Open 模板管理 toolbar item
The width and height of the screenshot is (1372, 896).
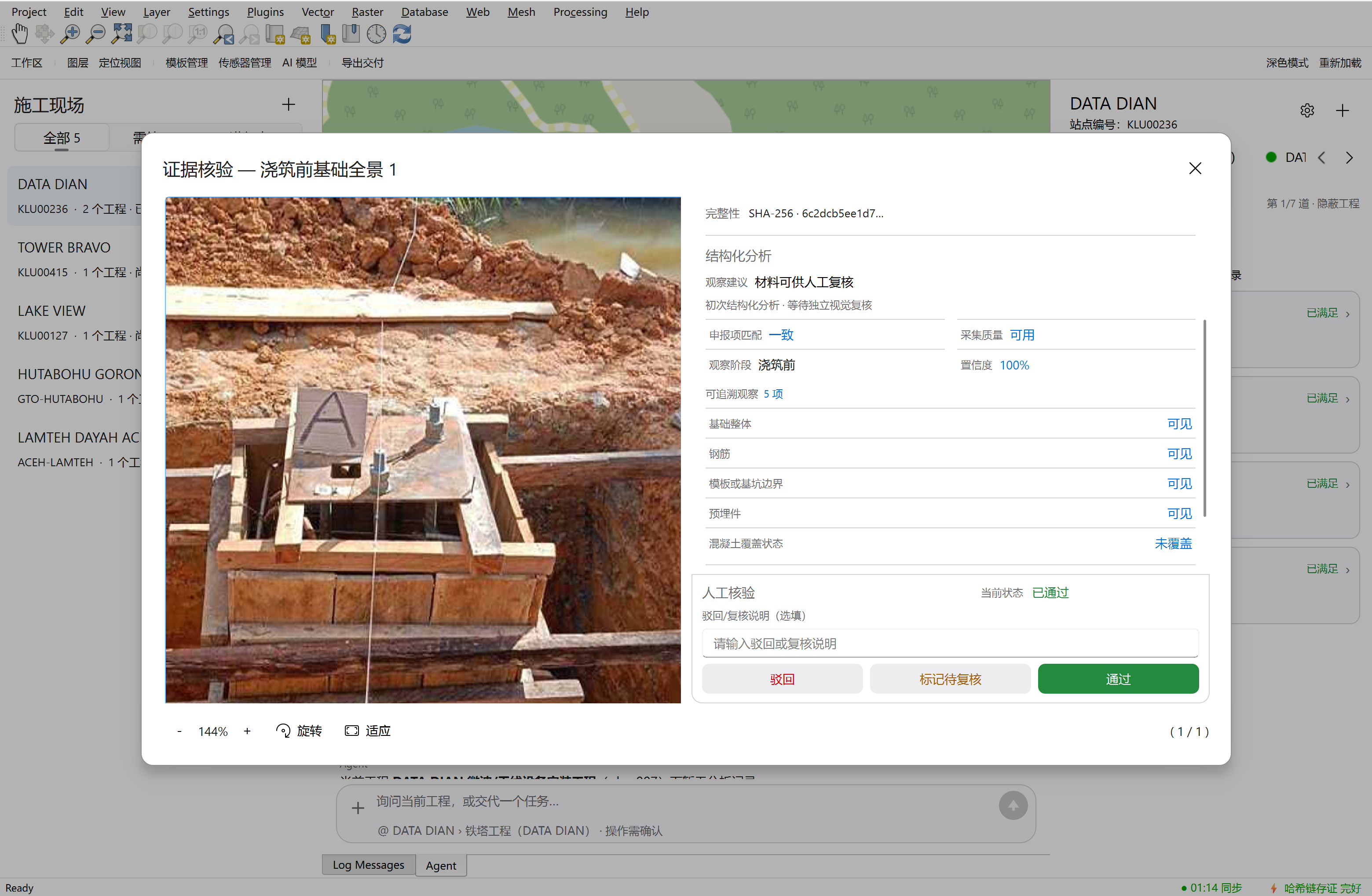coord(186,62)
